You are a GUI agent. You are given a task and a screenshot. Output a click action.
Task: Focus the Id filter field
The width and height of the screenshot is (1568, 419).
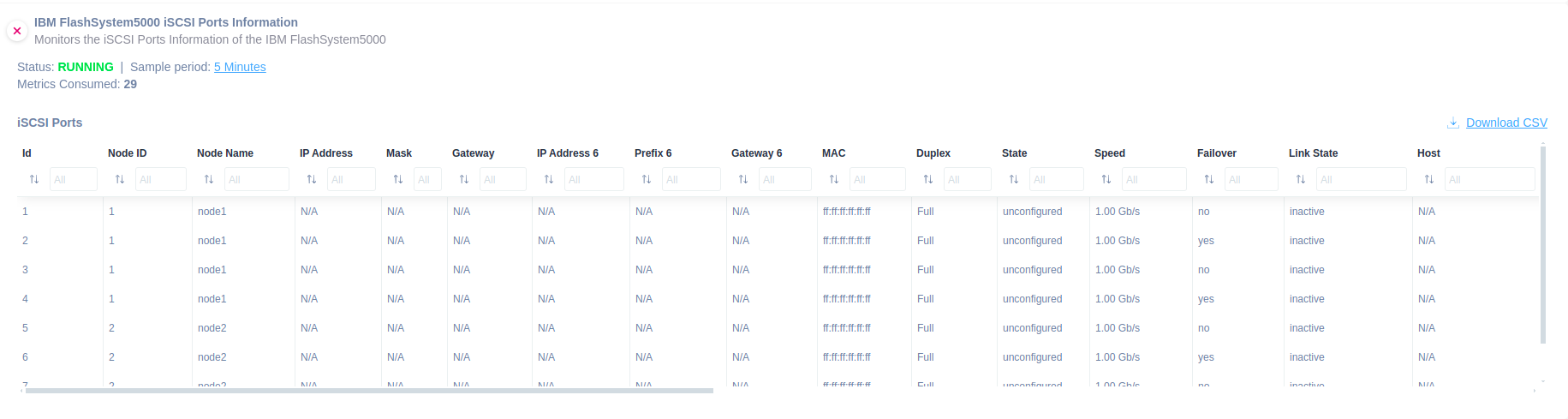[74, 179]
